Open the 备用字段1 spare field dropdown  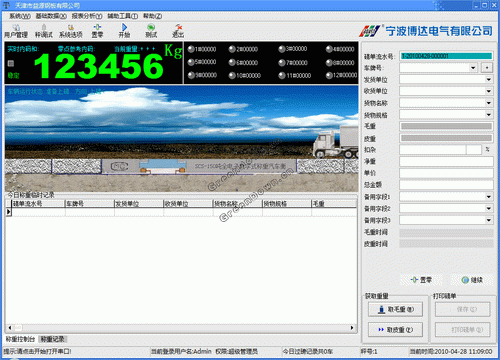pyautogui.click(x=489, y=197)
